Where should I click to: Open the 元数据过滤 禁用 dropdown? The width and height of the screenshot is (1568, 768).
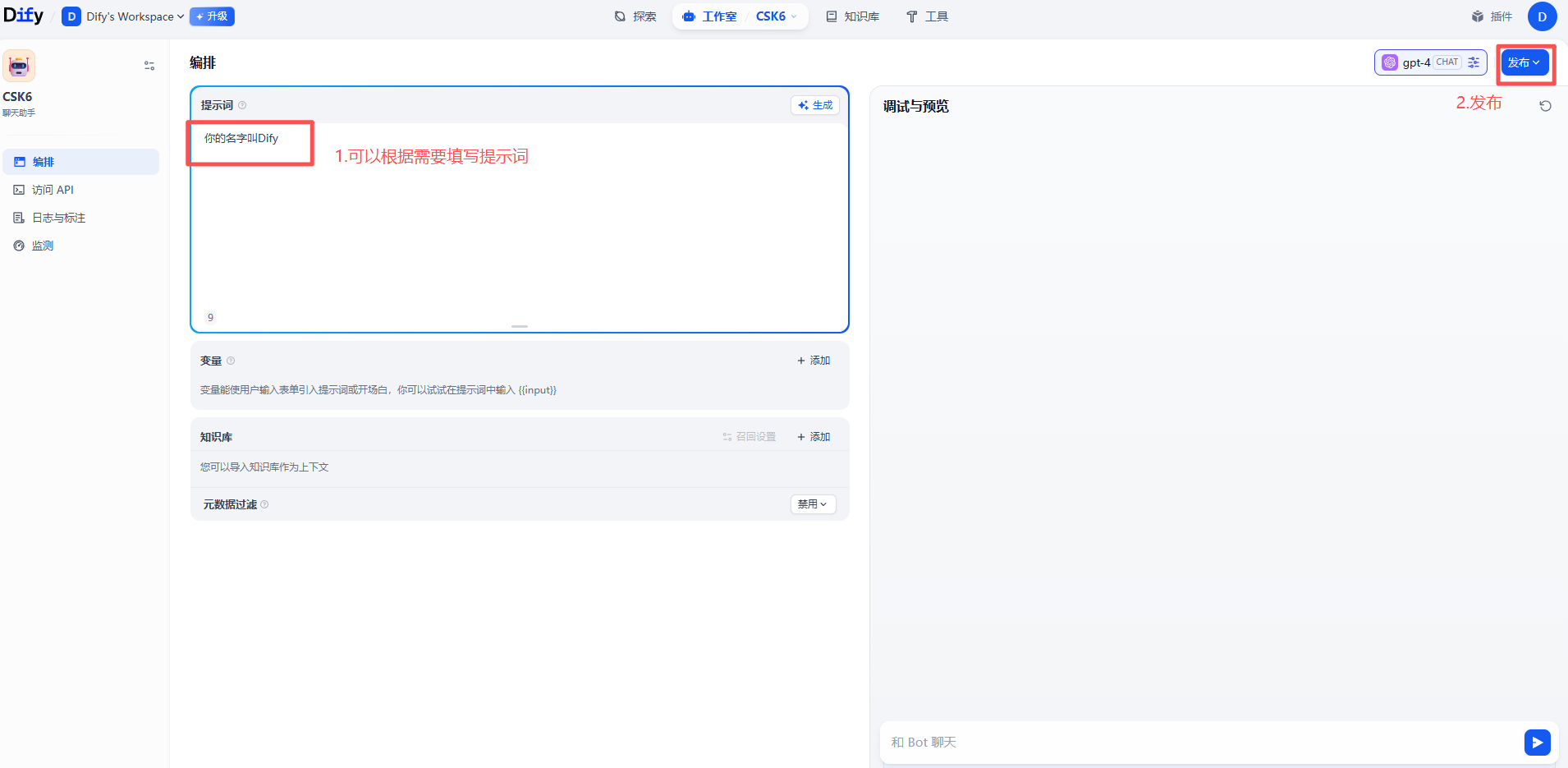coord(812,504)
